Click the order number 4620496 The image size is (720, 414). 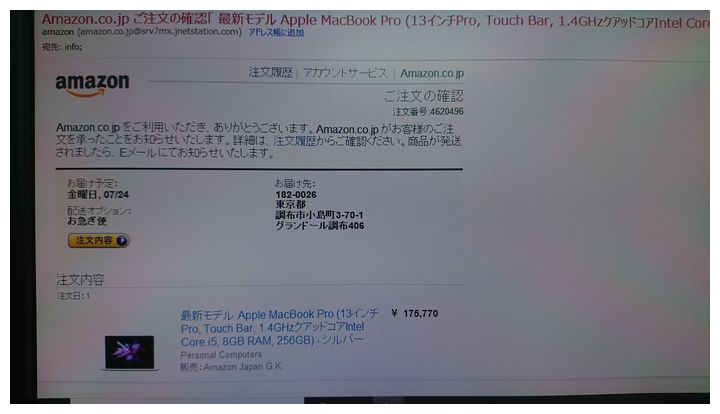(446, 112)
